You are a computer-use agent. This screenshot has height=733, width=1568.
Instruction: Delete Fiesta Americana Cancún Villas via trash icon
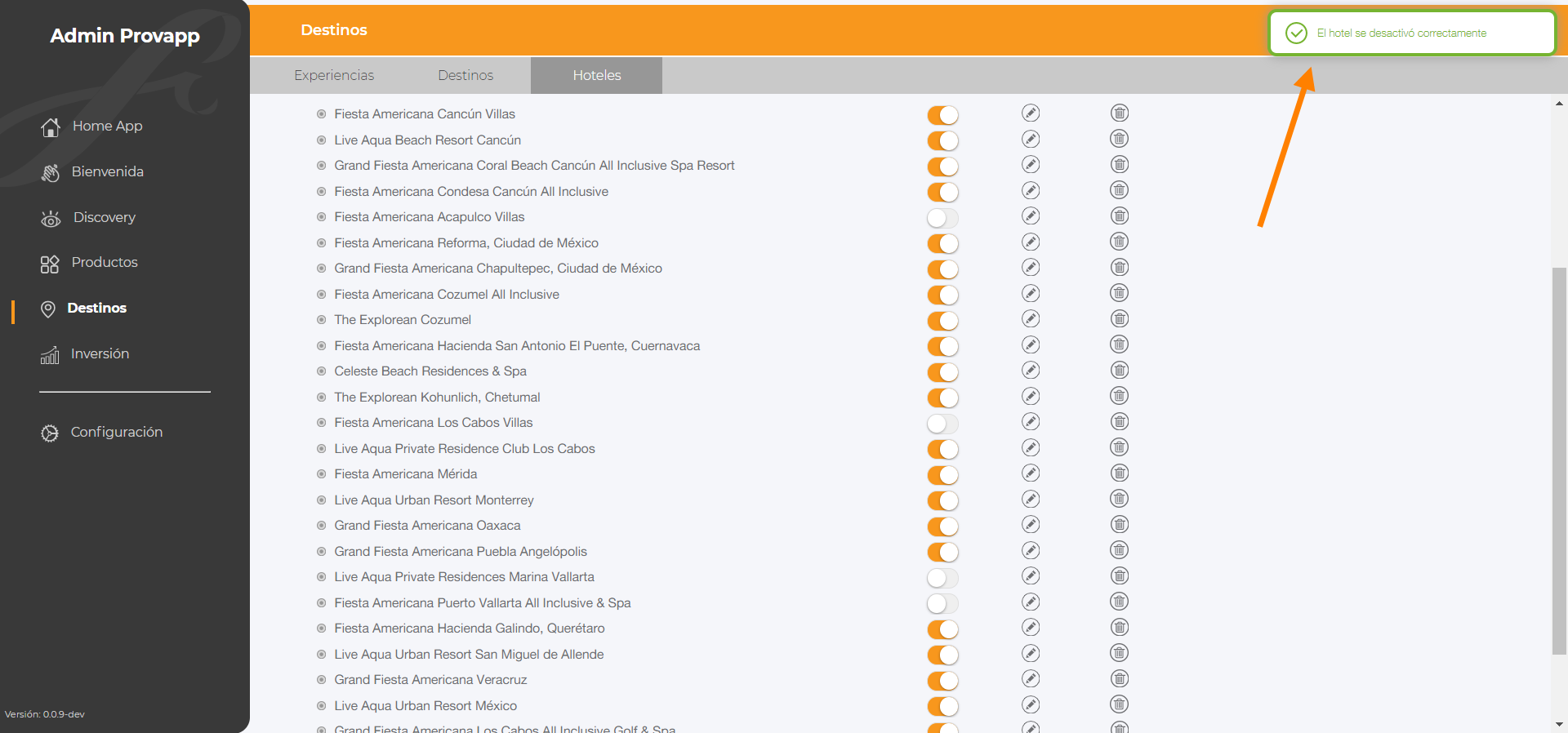[x=1120, y=113]
